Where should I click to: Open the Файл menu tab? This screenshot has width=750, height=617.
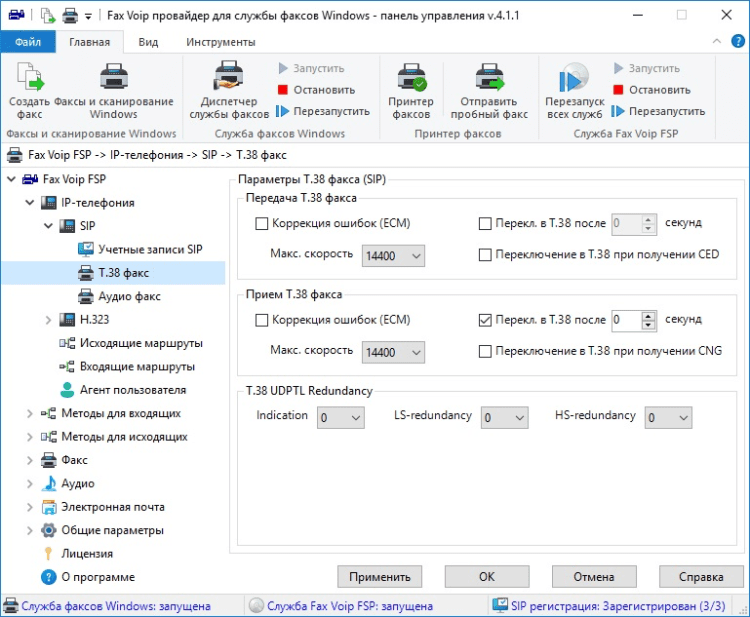(x=28, y=42)
